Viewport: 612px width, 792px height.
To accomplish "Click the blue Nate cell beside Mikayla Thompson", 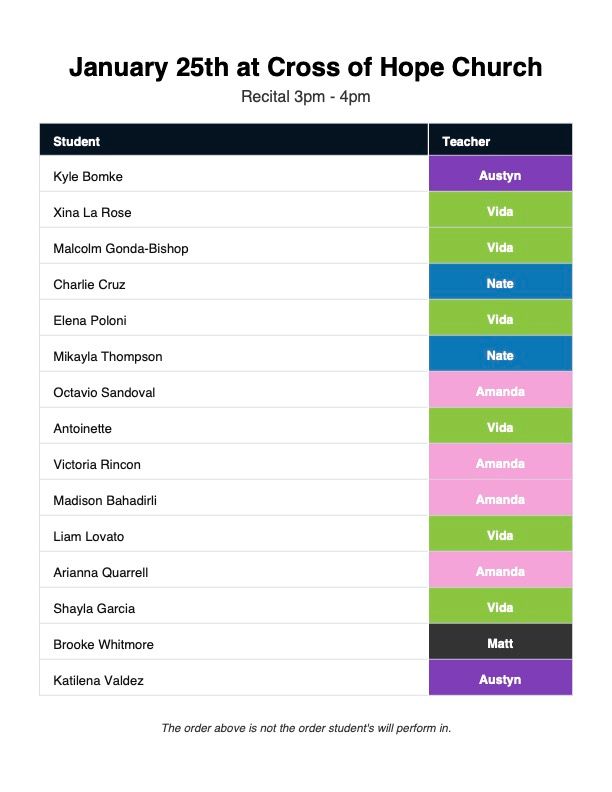I will 500,355.
